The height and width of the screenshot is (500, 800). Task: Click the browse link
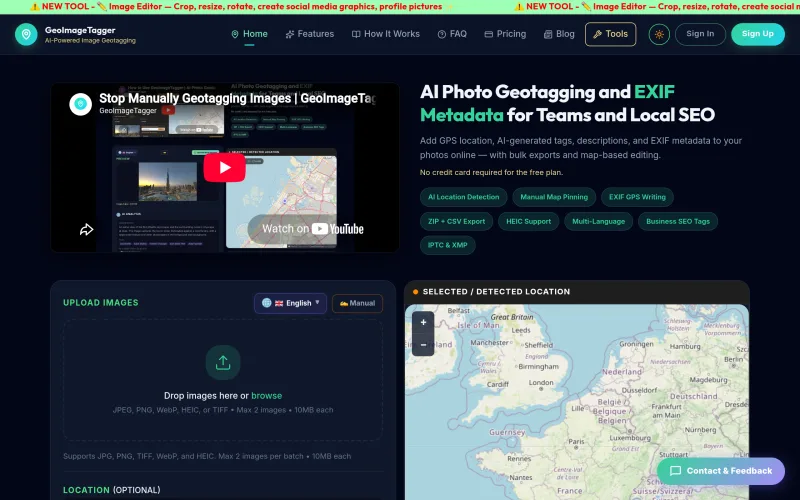(x=266, y=395)
